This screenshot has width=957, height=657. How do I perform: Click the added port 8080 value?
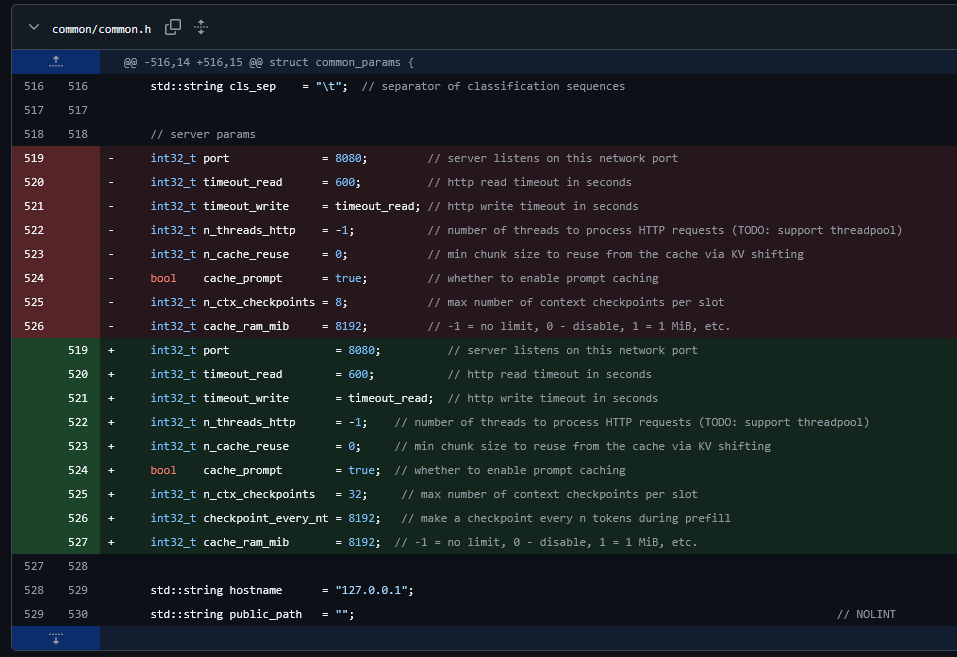pyautogui.click(x=361, y=350)
